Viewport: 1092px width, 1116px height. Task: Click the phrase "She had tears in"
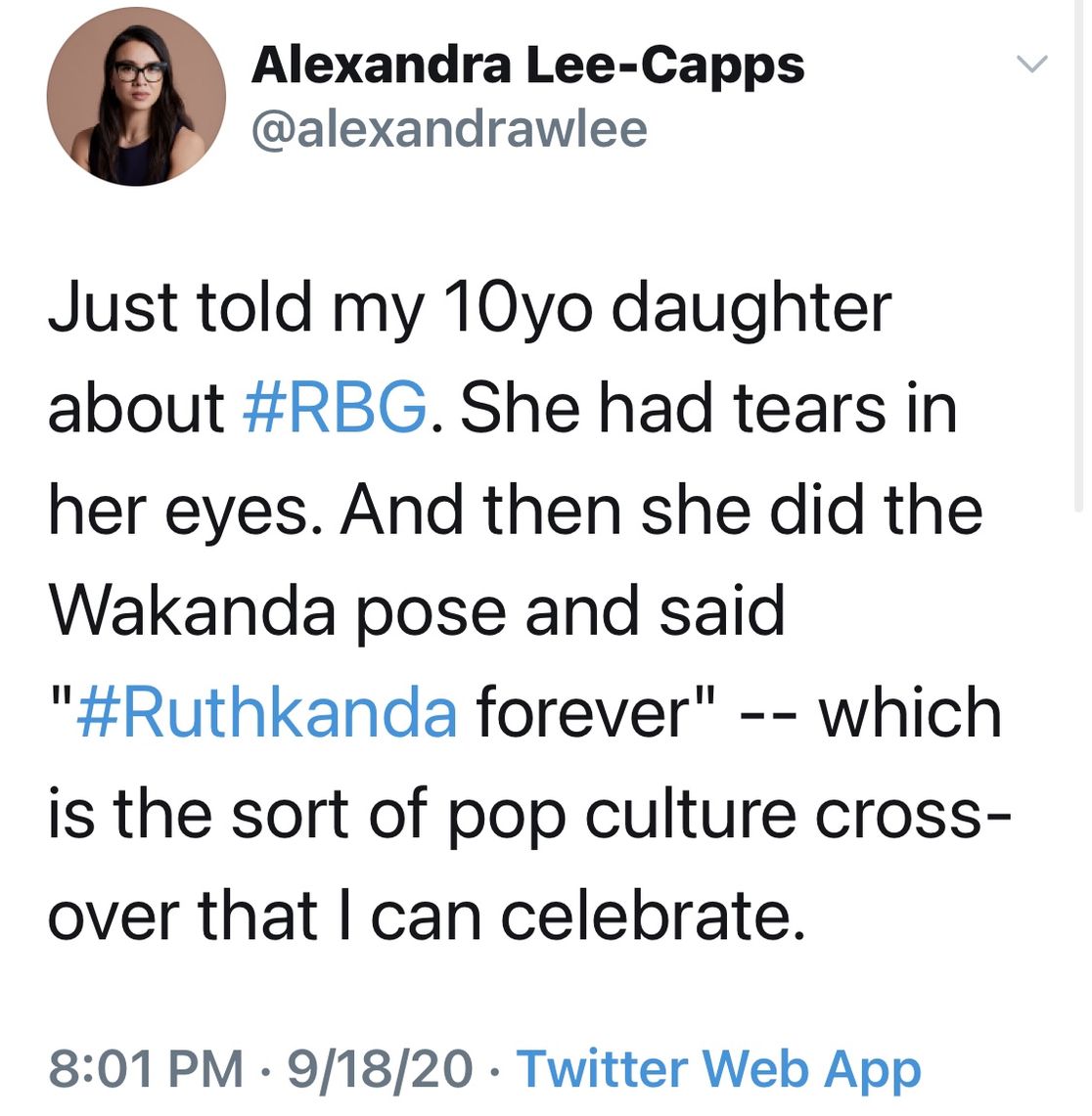(707, 408)
